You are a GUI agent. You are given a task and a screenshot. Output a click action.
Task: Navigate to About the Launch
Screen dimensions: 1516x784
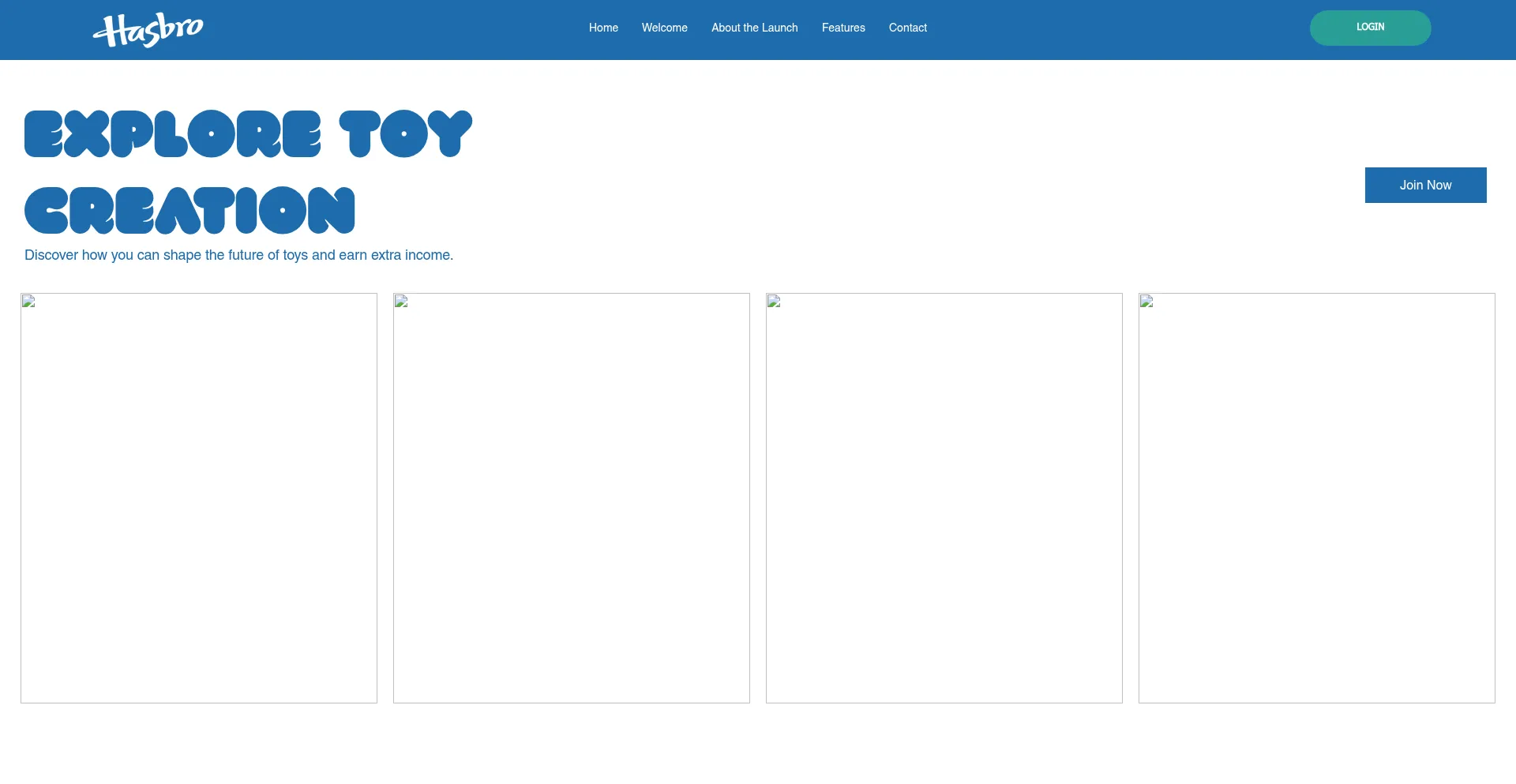[x=754, y=28]
